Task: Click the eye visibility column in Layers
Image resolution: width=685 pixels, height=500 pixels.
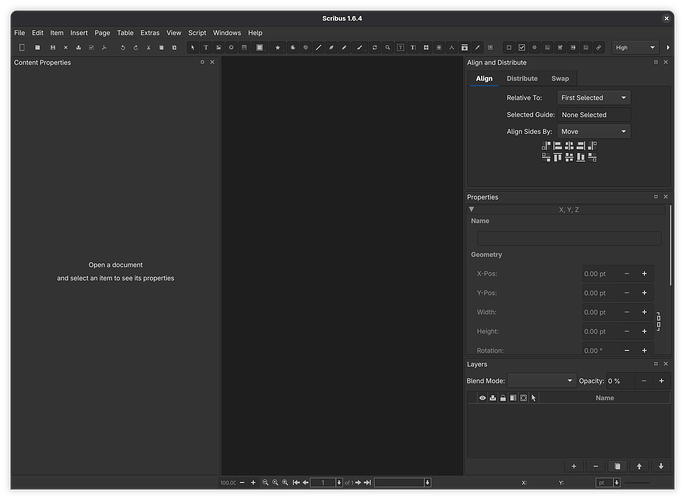Action: [x=482, y=398]
